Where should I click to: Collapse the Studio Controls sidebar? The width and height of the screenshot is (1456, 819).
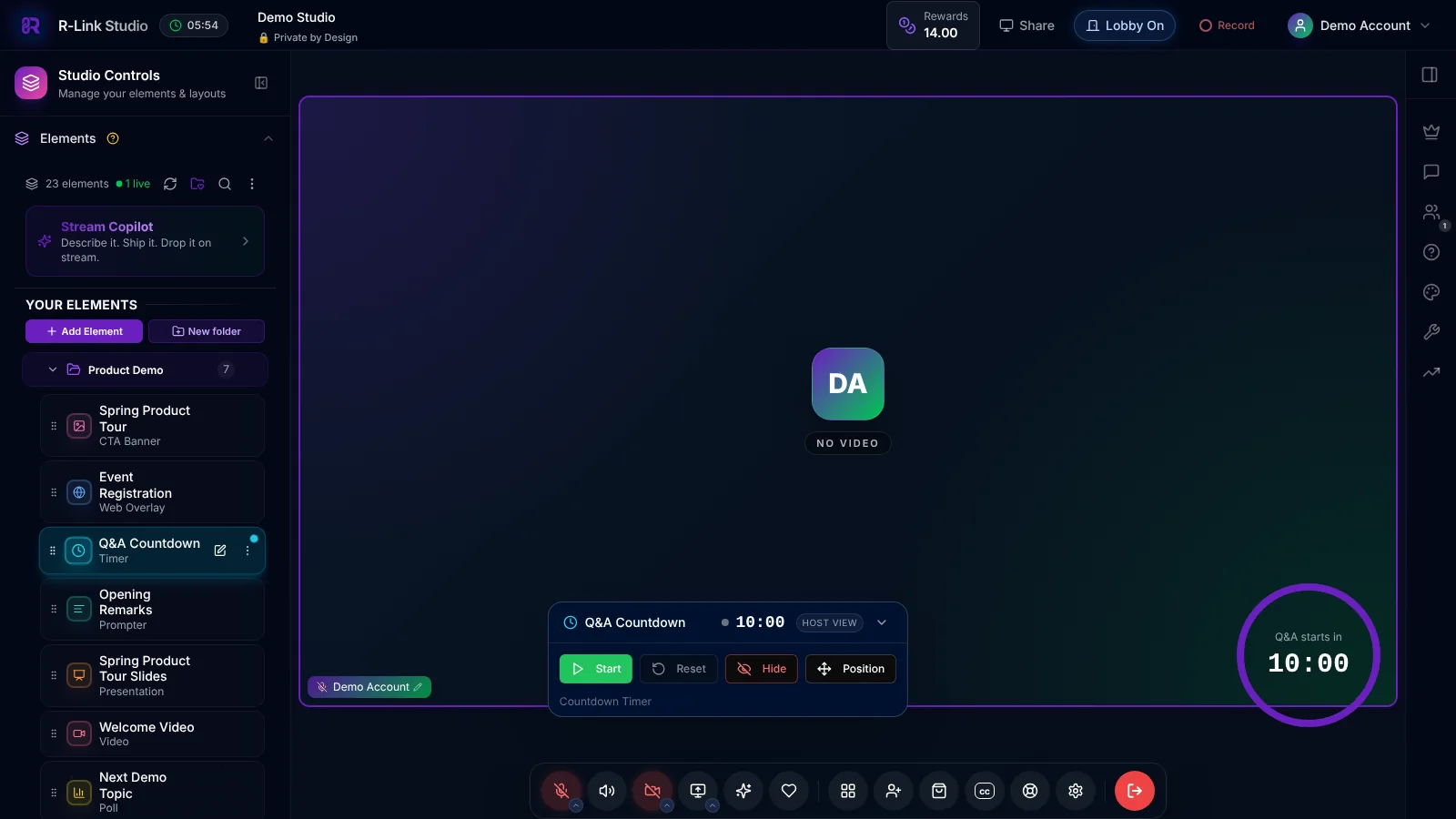click(x=261, y=83)
